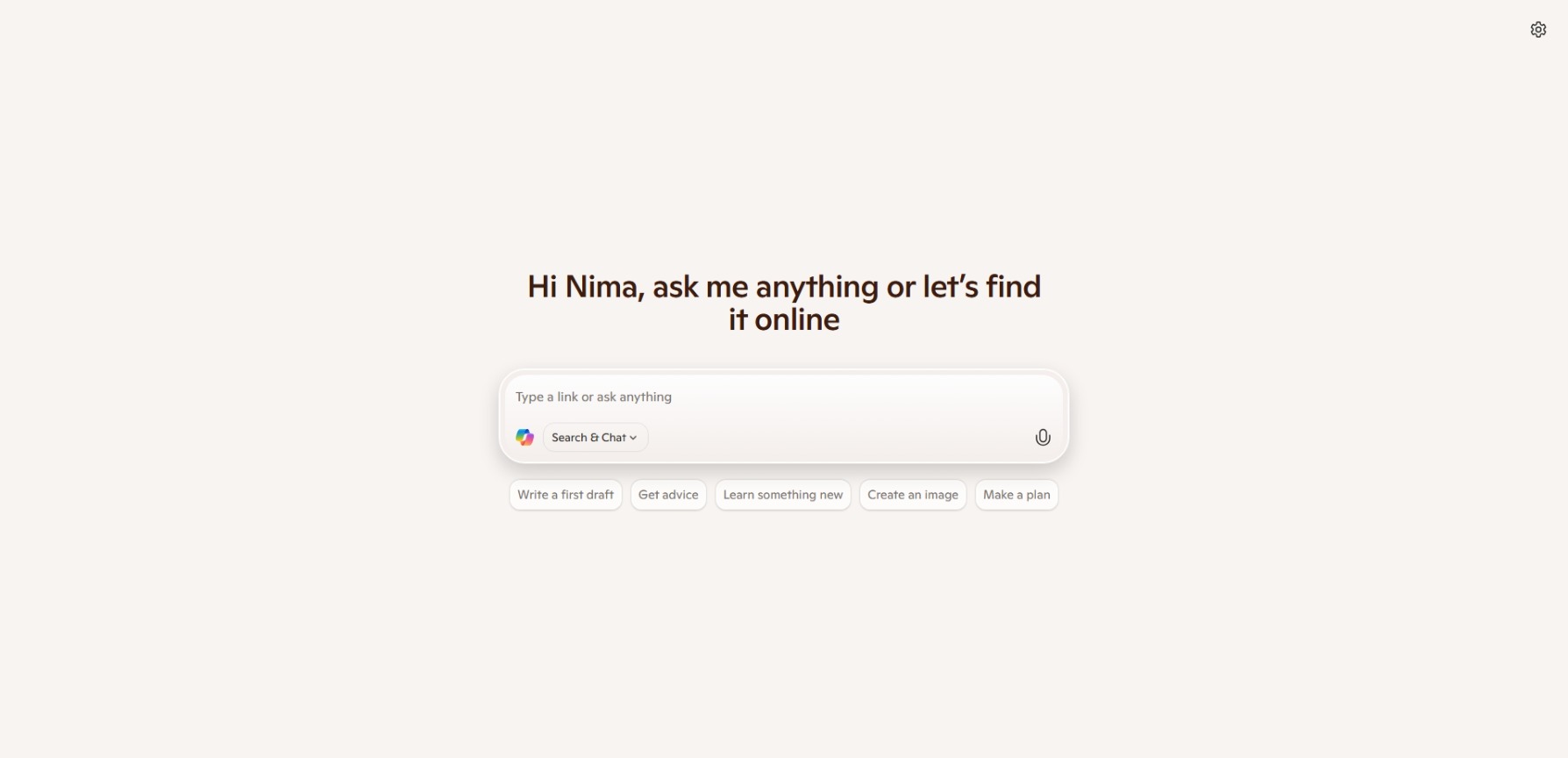Image resolution: width=1568 pixels, height=758 pixels.
Task: Expand the Search & Chat mode selector
Action: pos(595,437)
